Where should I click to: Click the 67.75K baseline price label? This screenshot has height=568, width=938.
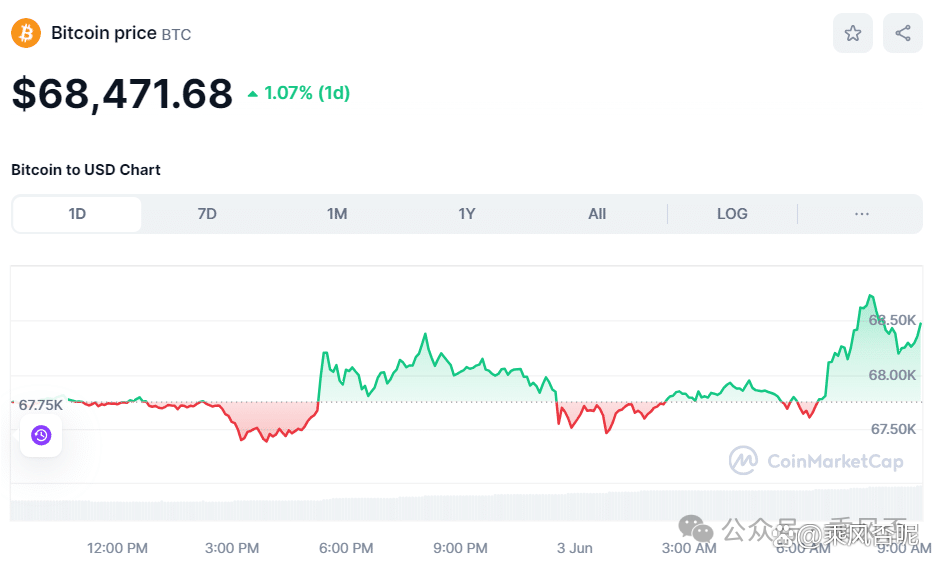40,405
